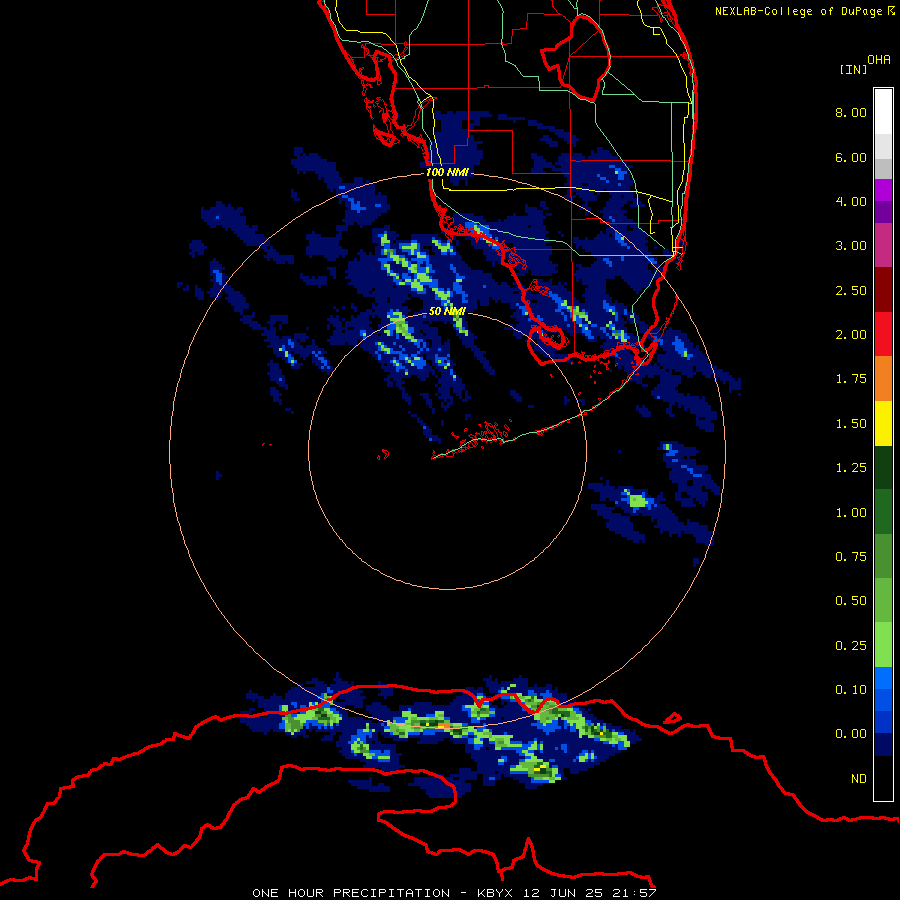Click the NEXLAB-College of DuPage label
Screen dimensions: 900x900
point(805,11)
